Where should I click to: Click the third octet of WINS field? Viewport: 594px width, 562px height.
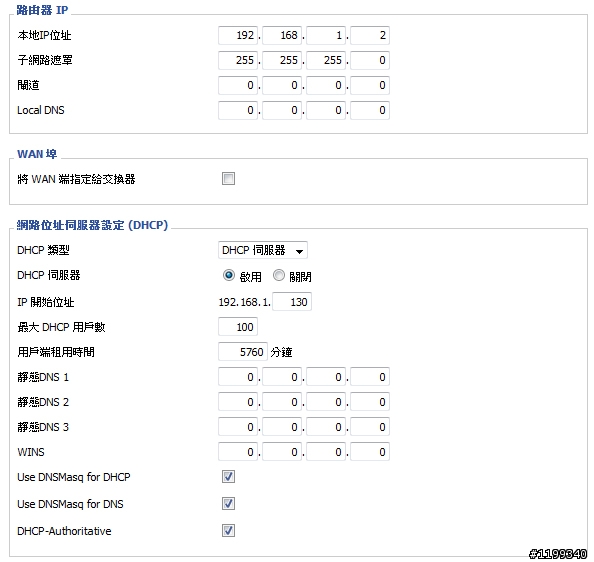(x=326, y=452)
